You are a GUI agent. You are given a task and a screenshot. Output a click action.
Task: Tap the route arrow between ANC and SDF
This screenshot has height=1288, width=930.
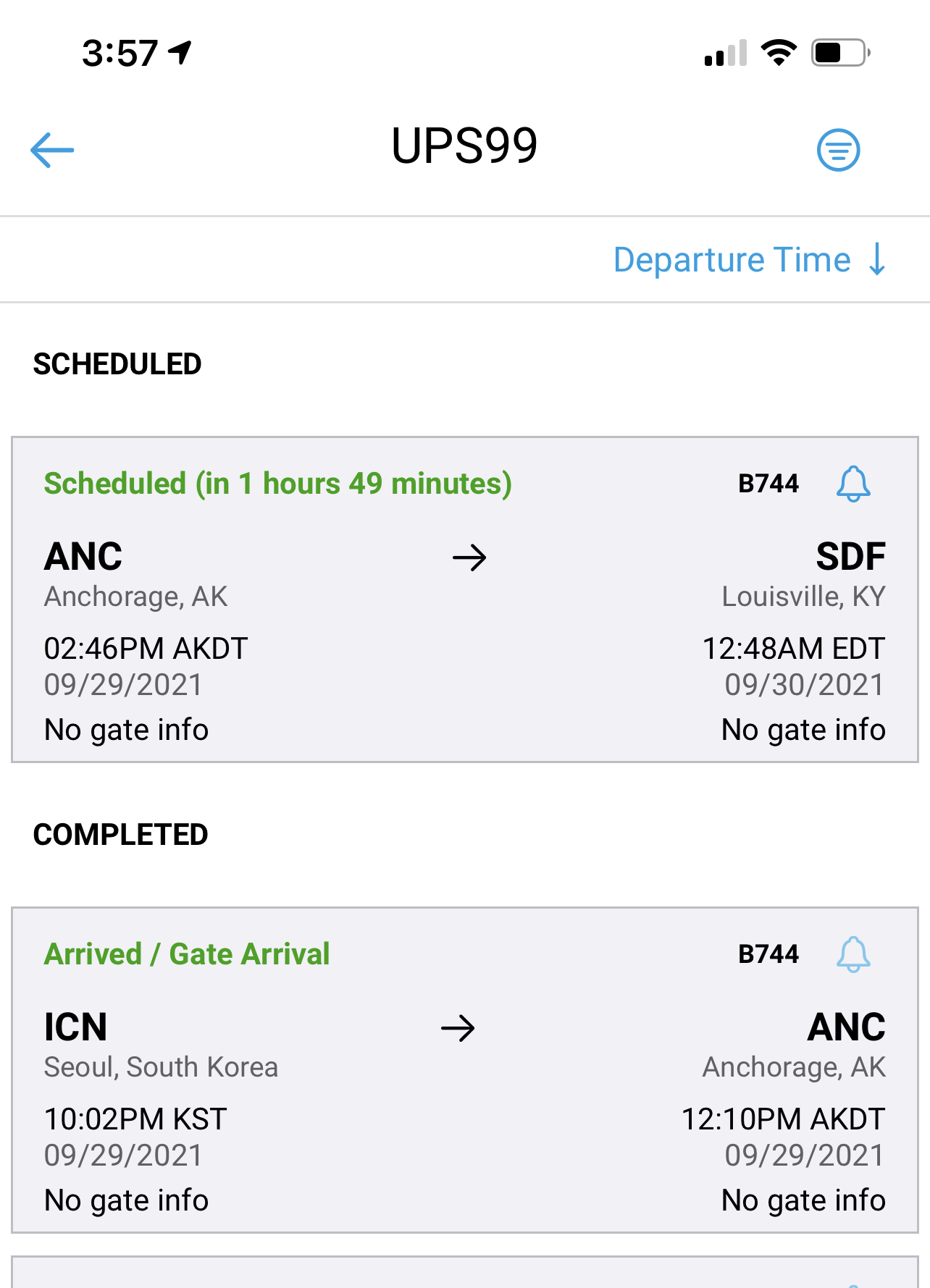(x=469, y=557)
